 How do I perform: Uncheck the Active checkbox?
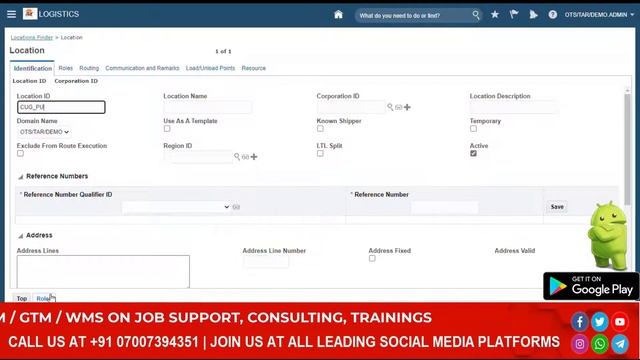pyautogui.click(x=473, y=153)
